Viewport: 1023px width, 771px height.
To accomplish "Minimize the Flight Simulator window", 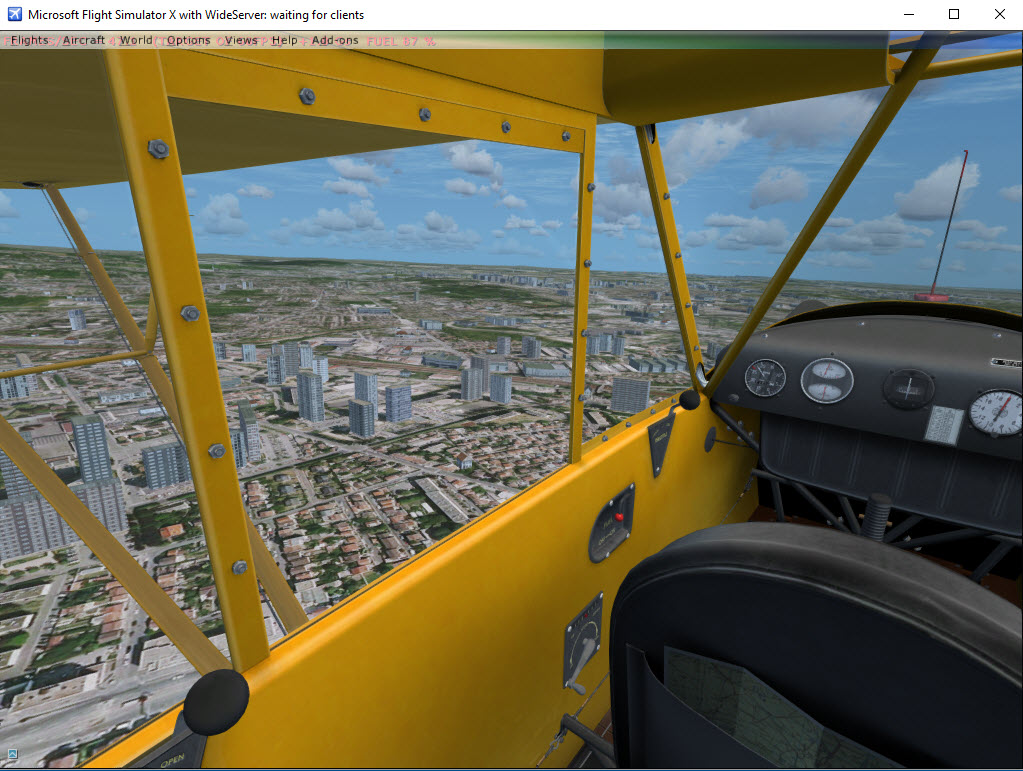I will (x=909, y=14).
